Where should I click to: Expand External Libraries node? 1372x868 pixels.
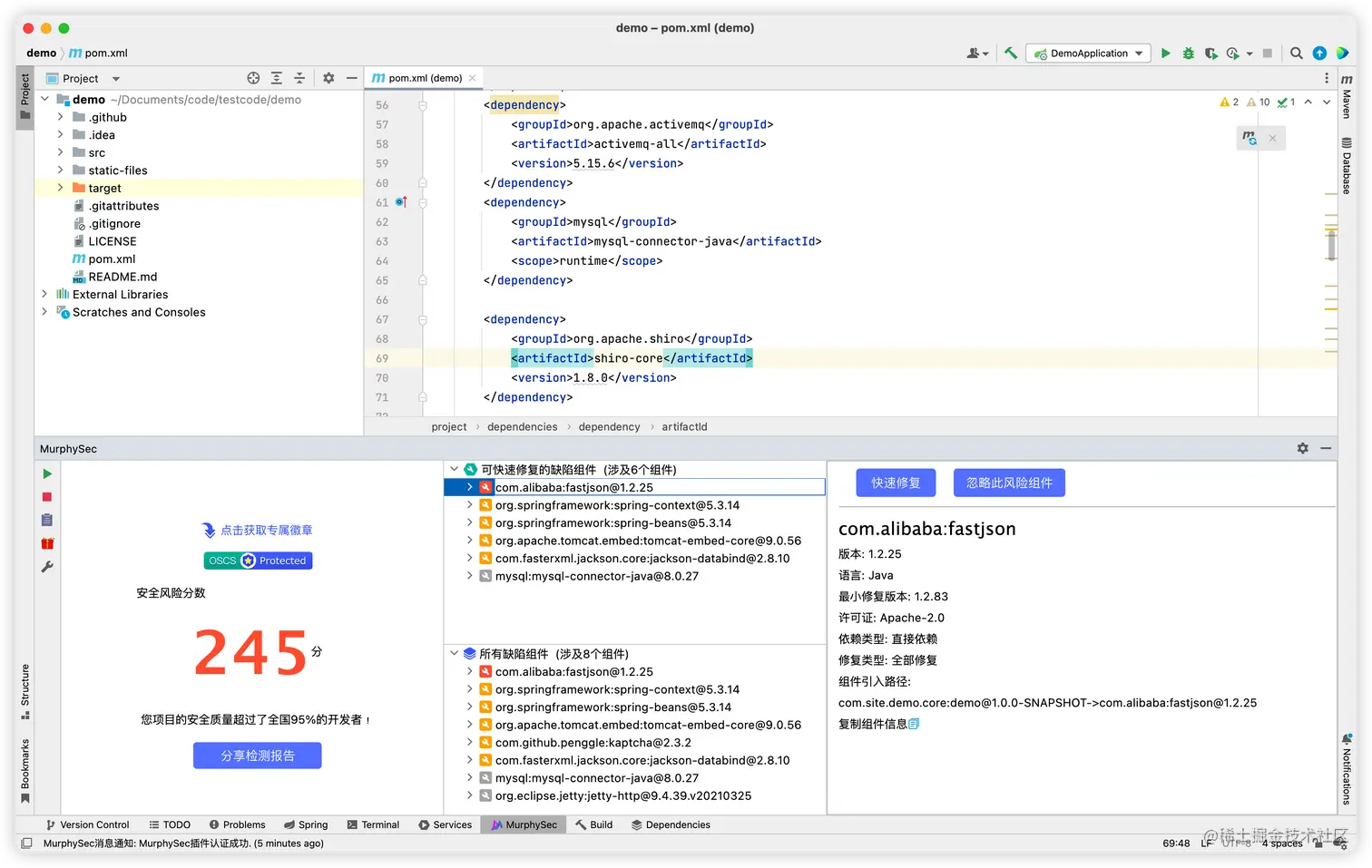click(44, 294)
